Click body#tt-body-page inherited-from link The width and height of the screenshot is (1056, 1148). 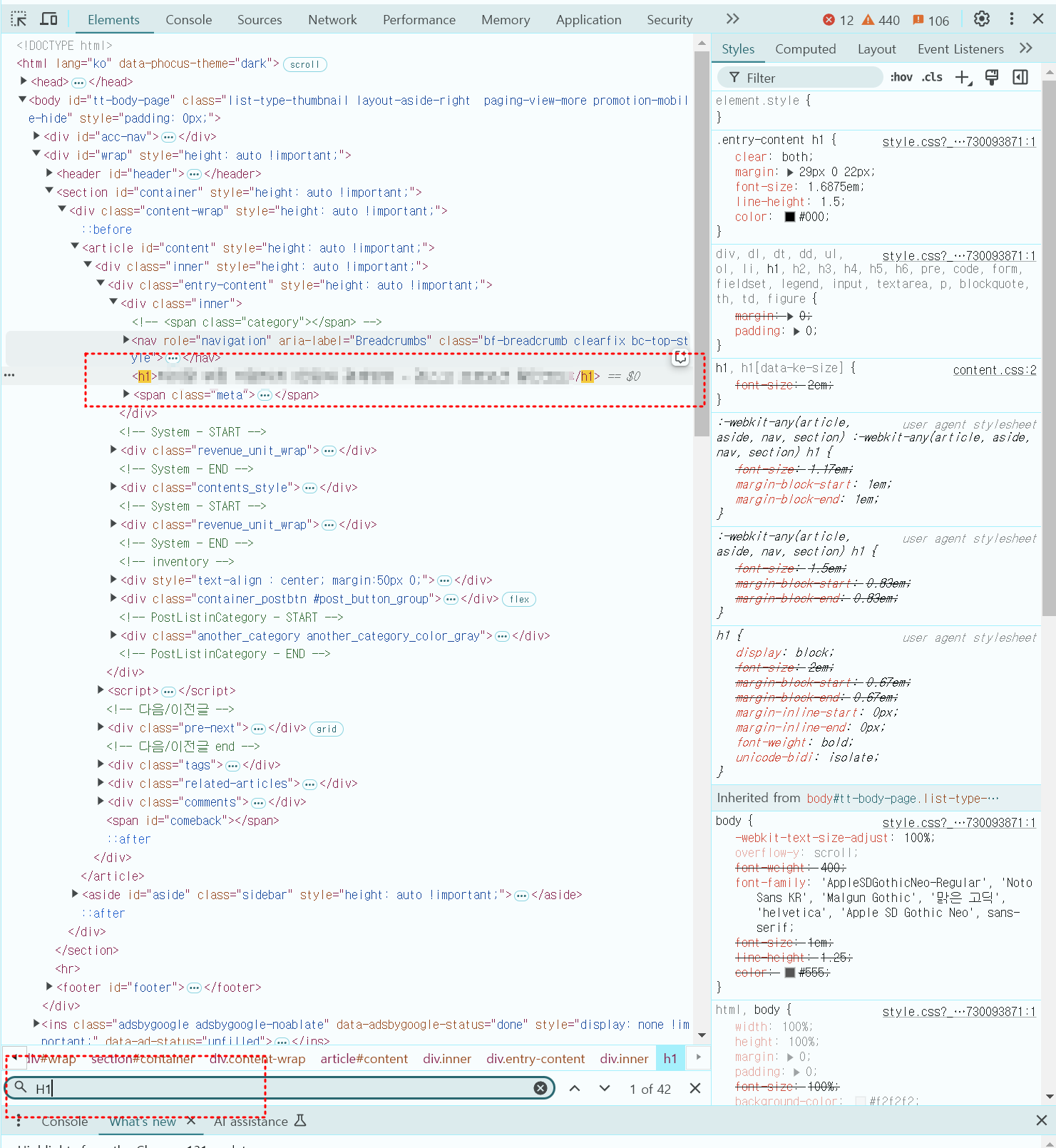point(902,799)
